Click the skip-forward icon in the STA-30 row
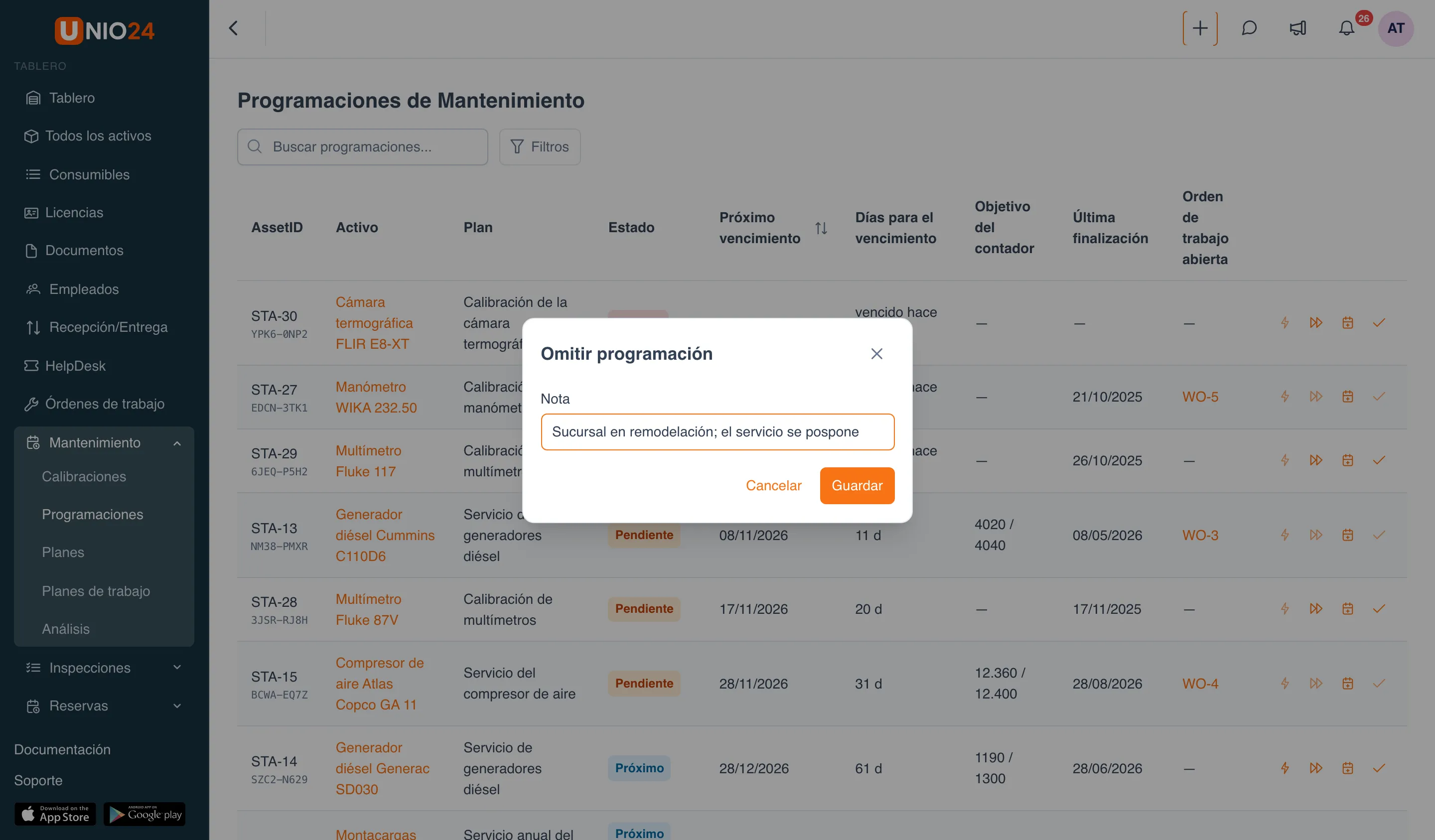This screenshot has height=840, width=1435. 1316,323
